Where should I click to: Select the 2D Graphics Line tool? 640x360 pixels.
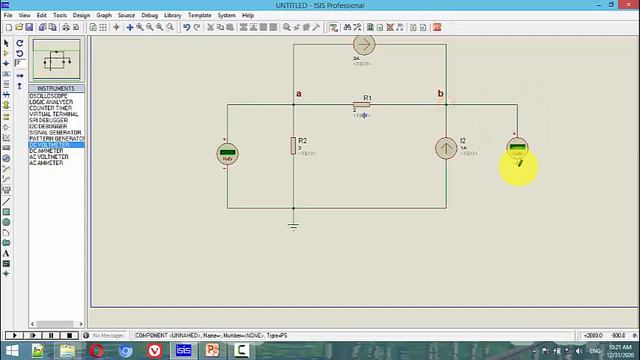click(6, 201)
